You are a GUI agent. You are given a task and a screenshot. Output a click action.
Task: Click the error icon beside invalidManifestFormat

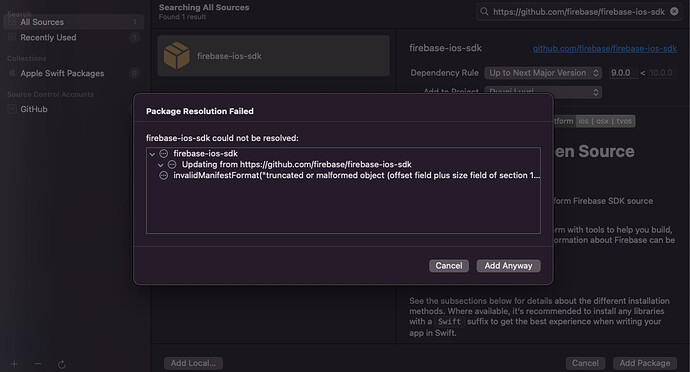pos(163,175)
